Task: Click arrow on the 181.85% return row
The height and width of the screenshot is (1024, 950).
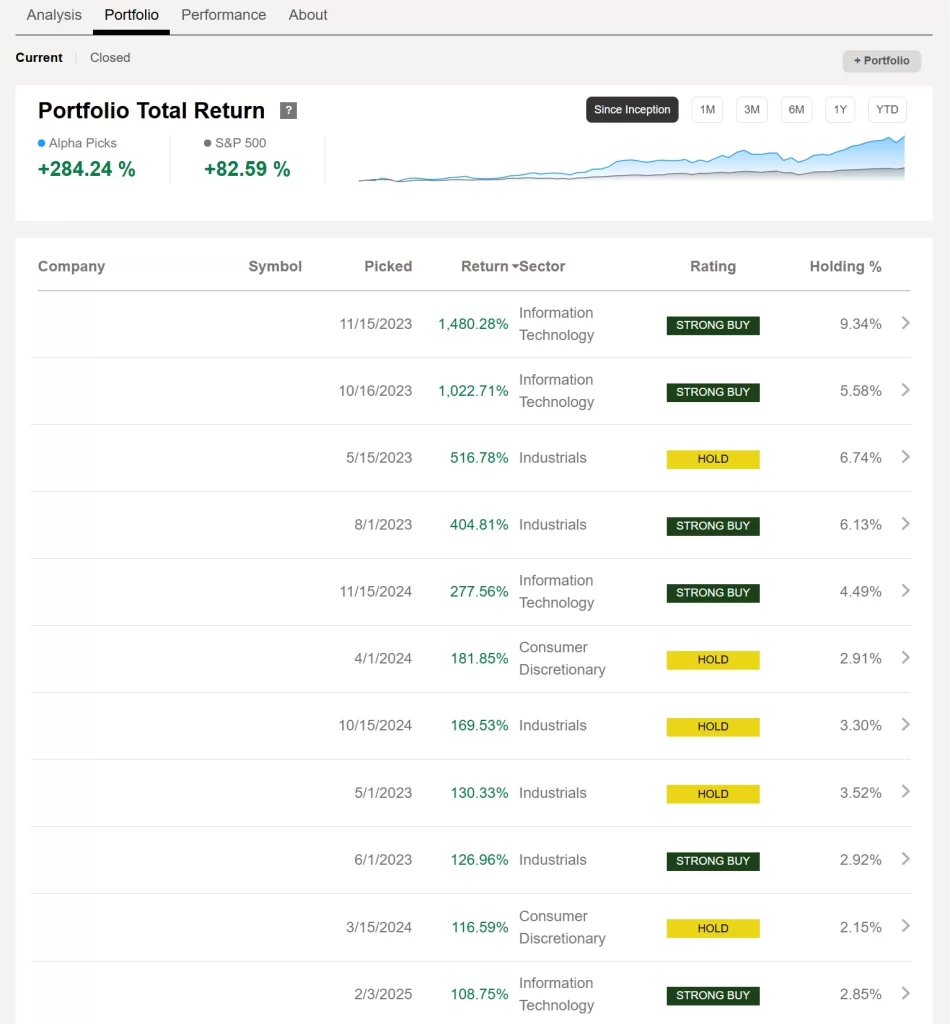Action: 905,658
